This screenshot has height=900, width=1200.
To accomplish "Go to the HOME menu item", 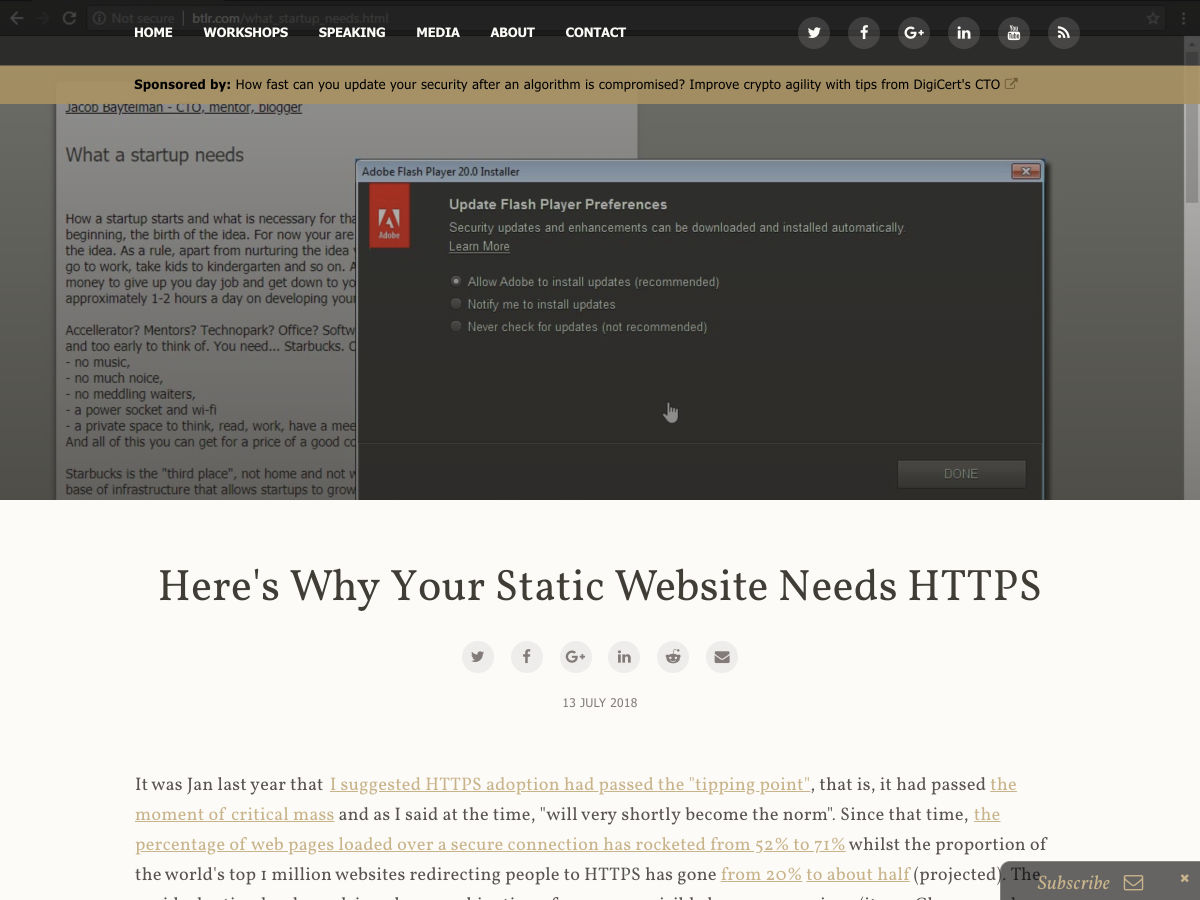I will (153, 32).
